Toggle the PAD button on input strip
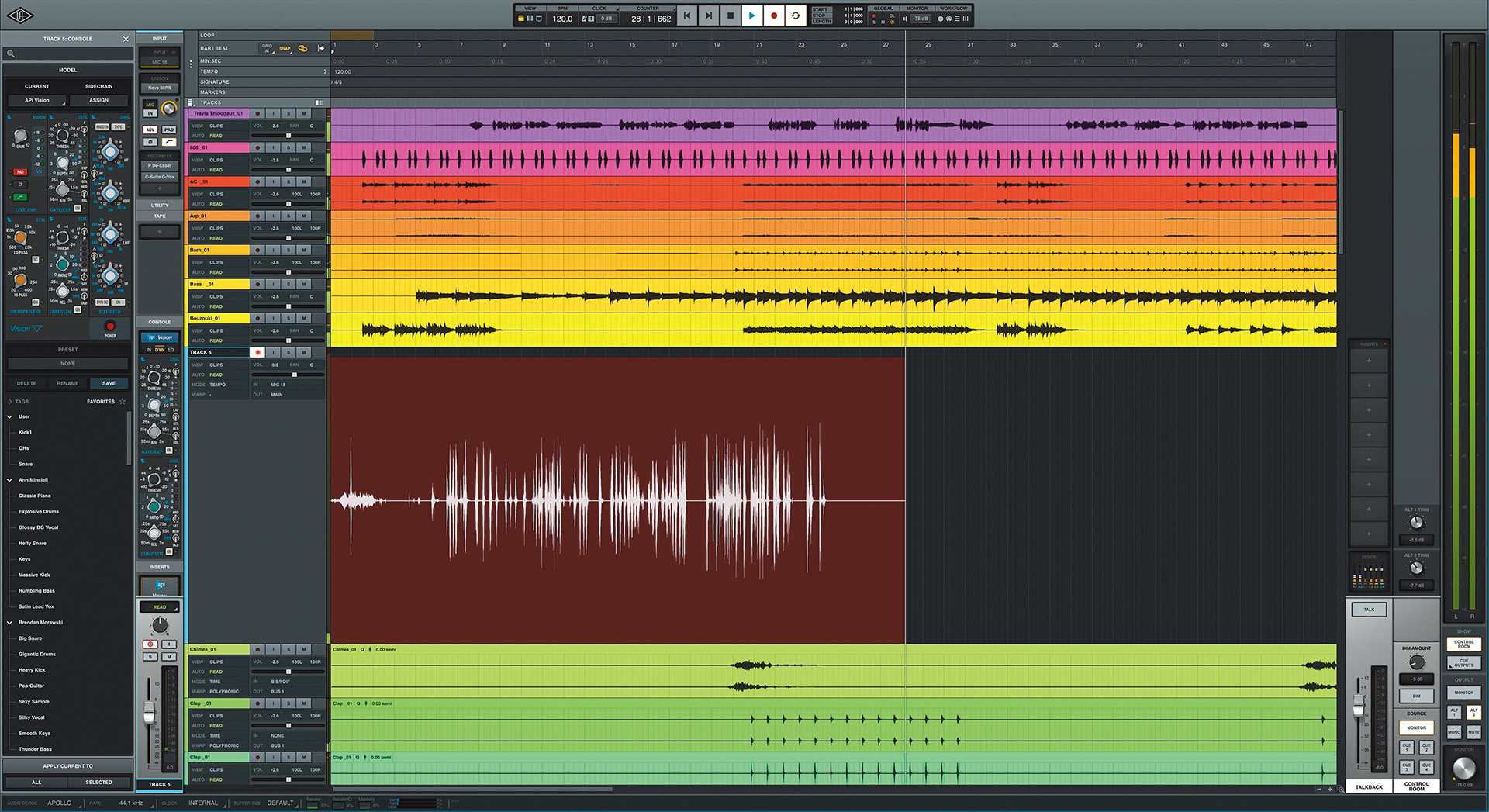 pyautogui.click(x=169, y=130)
